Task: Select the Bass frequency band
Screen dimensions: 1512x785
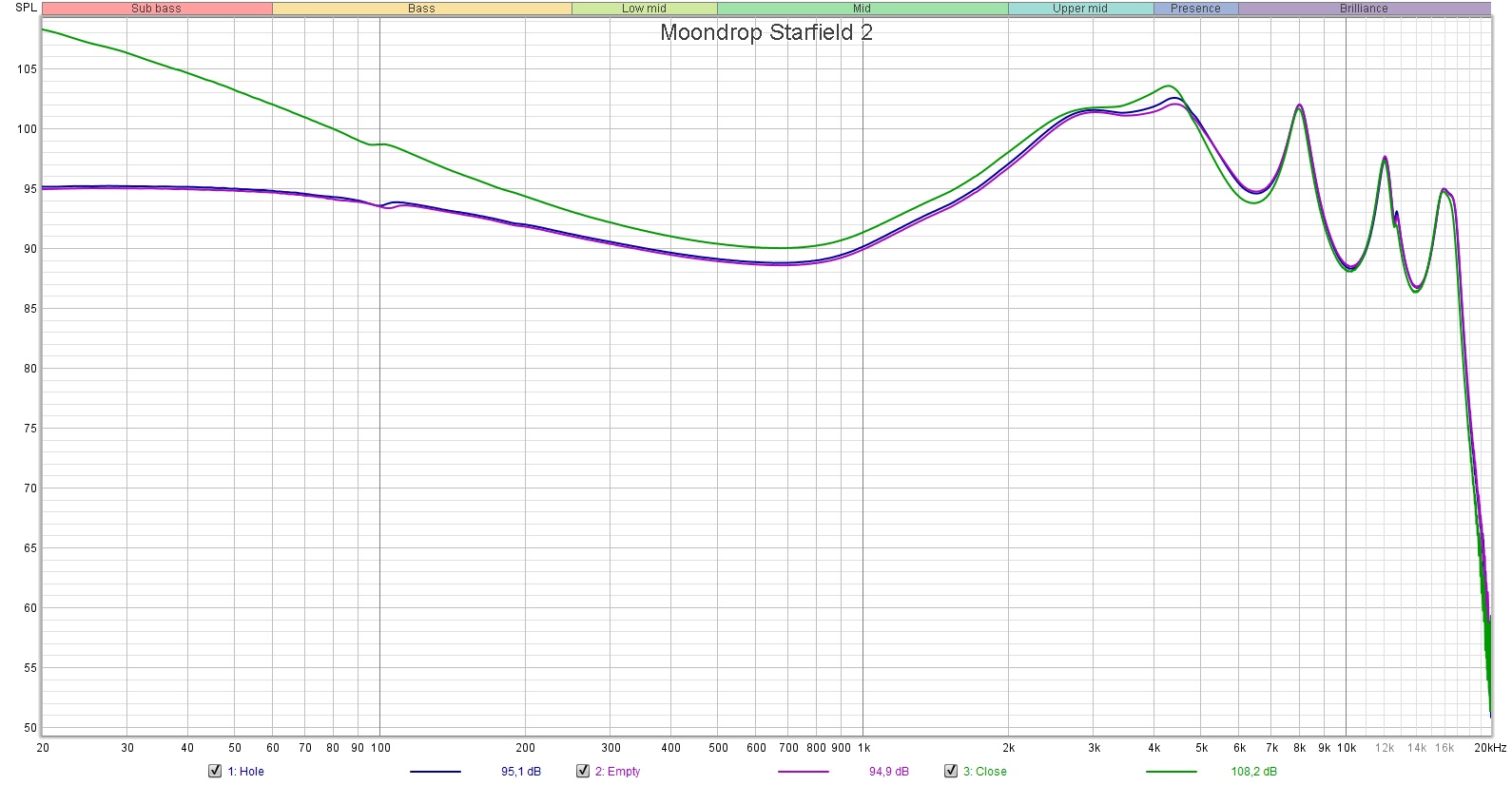Action: [421, 9]
